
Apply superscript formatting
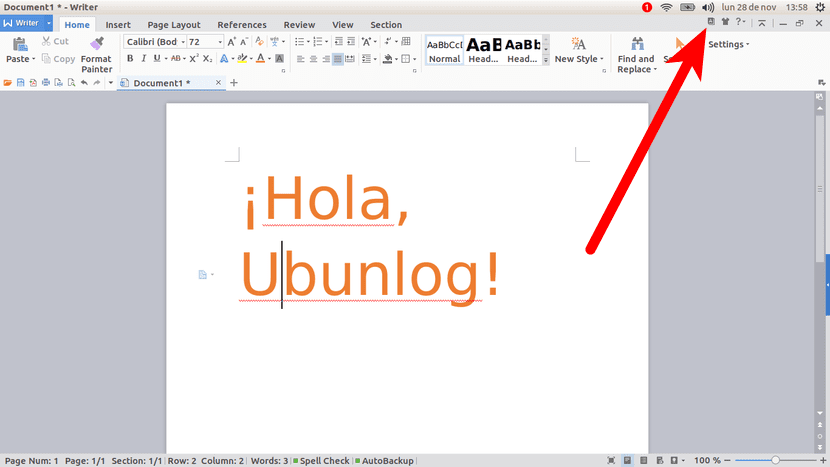click(x=193, y=59)
